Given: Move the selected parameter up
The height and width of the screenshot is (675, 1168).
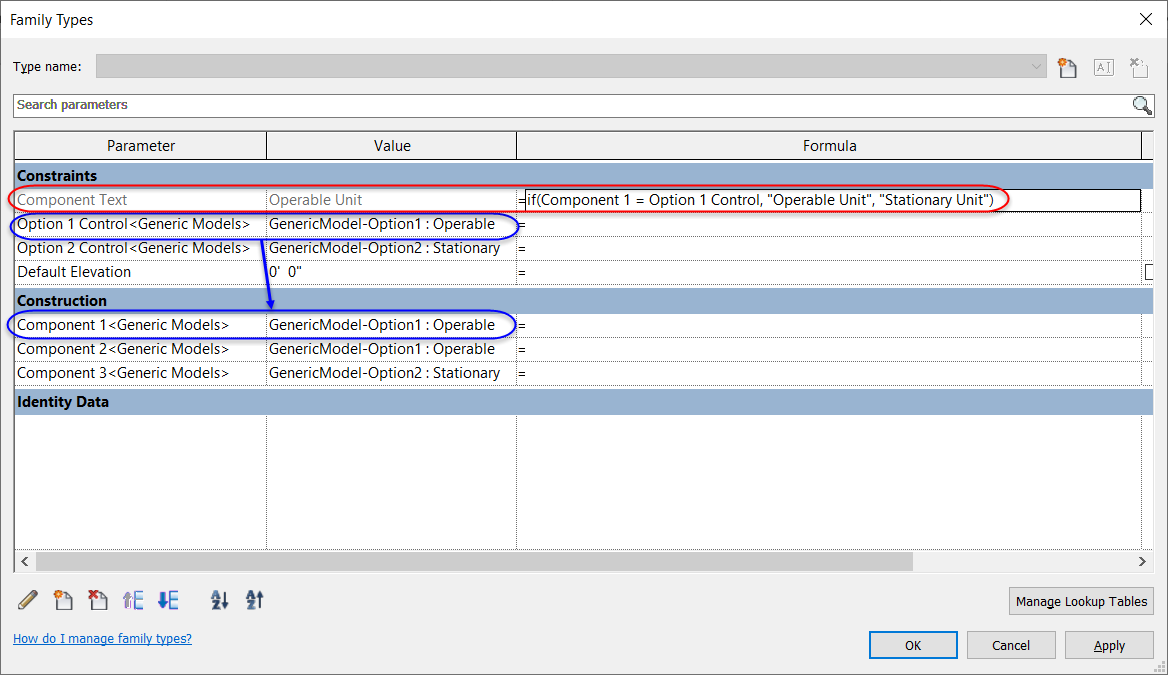Looking at the screenshot, I should point(133,599).
